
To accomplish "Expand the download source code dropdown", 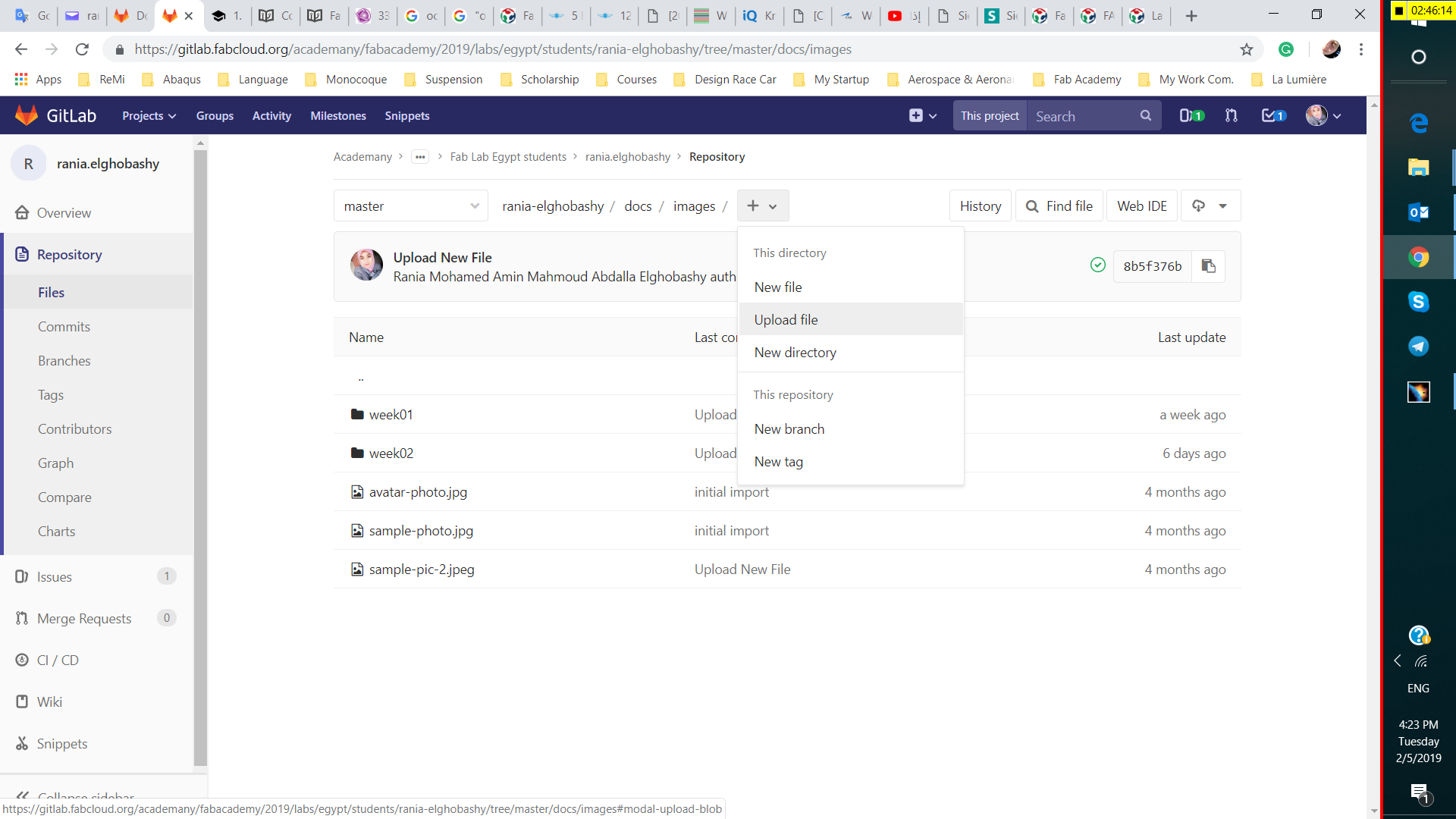I will tap(1210, 206).
